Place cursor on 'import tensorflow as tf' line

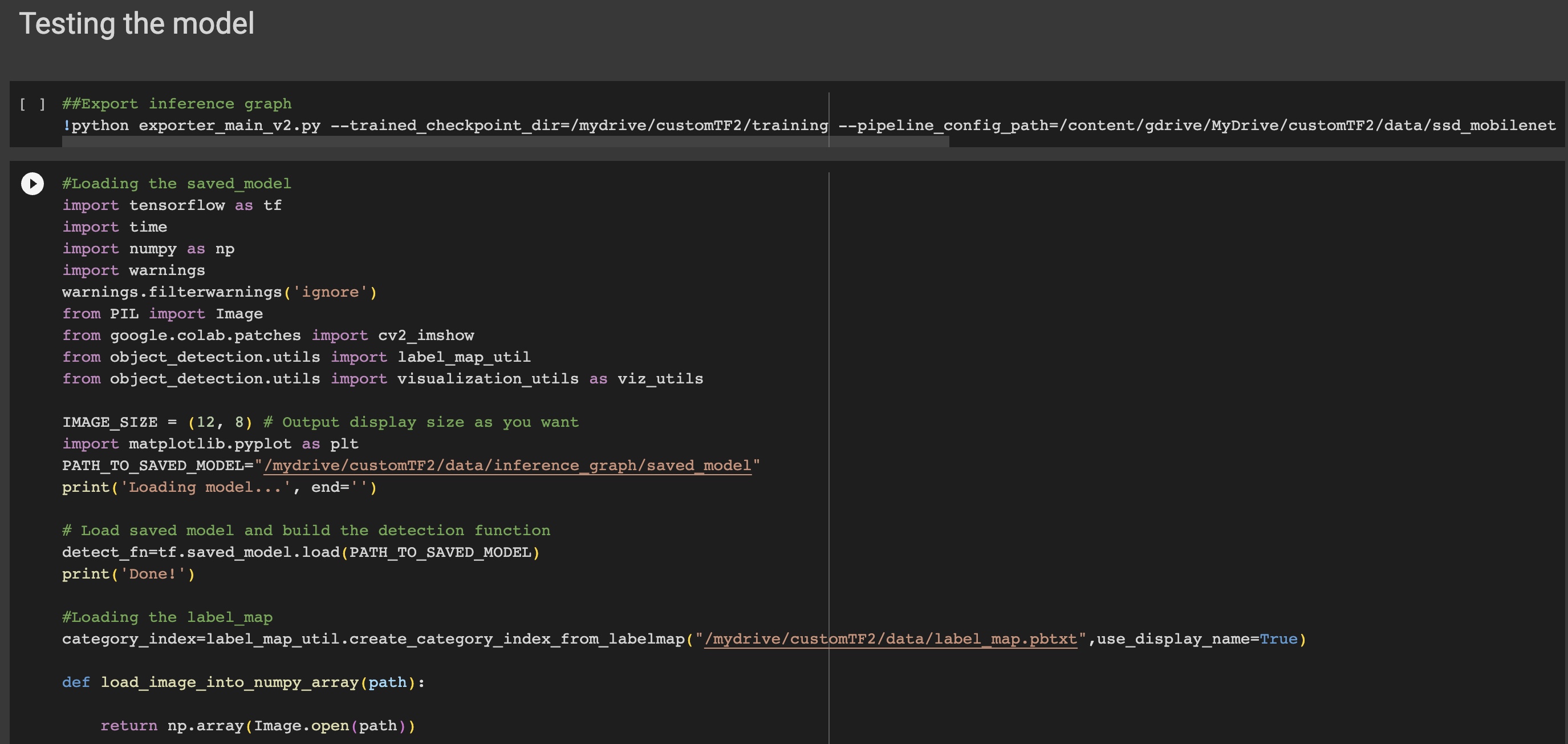pos(172,205)
